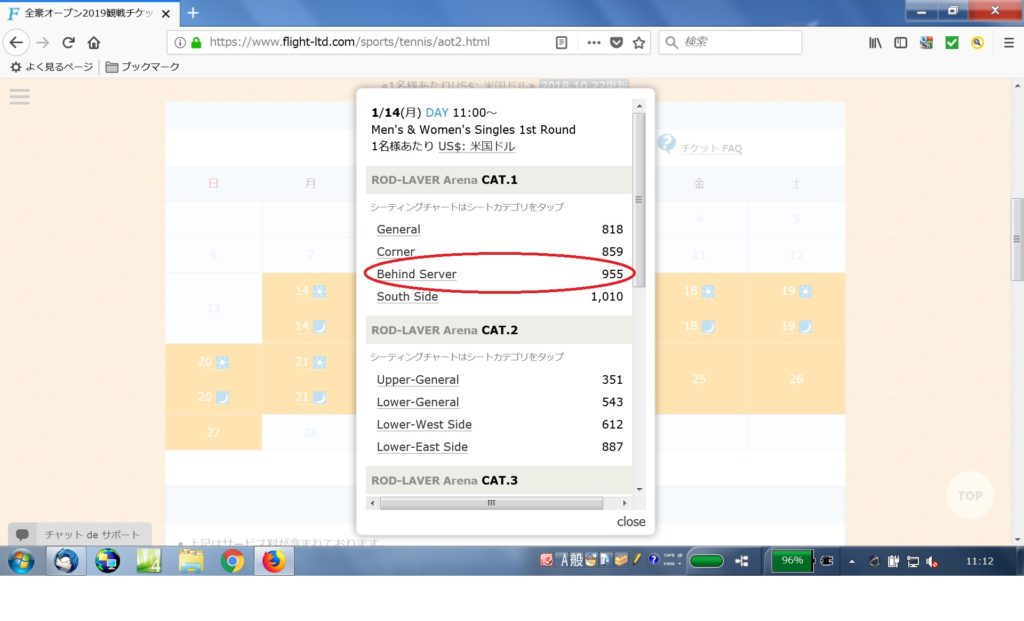1024x621 pixels.
Task: Open the file explorer taskbar icon
Action: click(191, 561)
